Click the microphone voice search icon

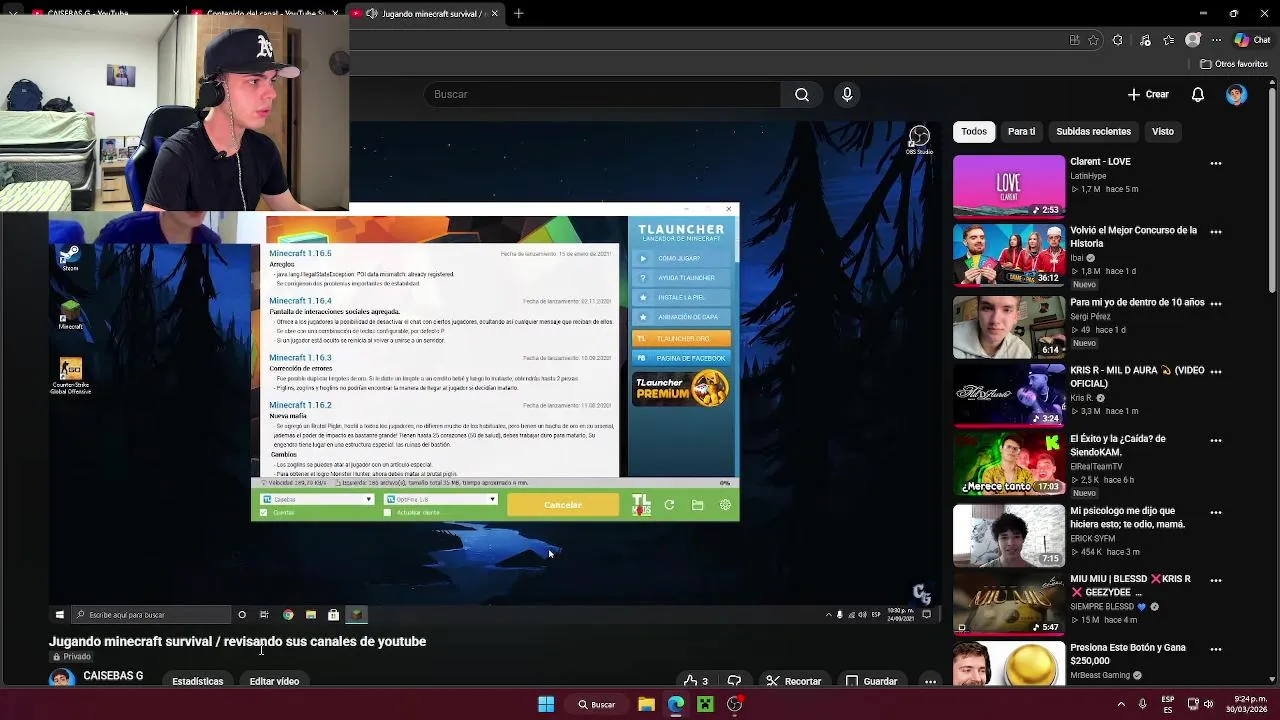[847, 94]
